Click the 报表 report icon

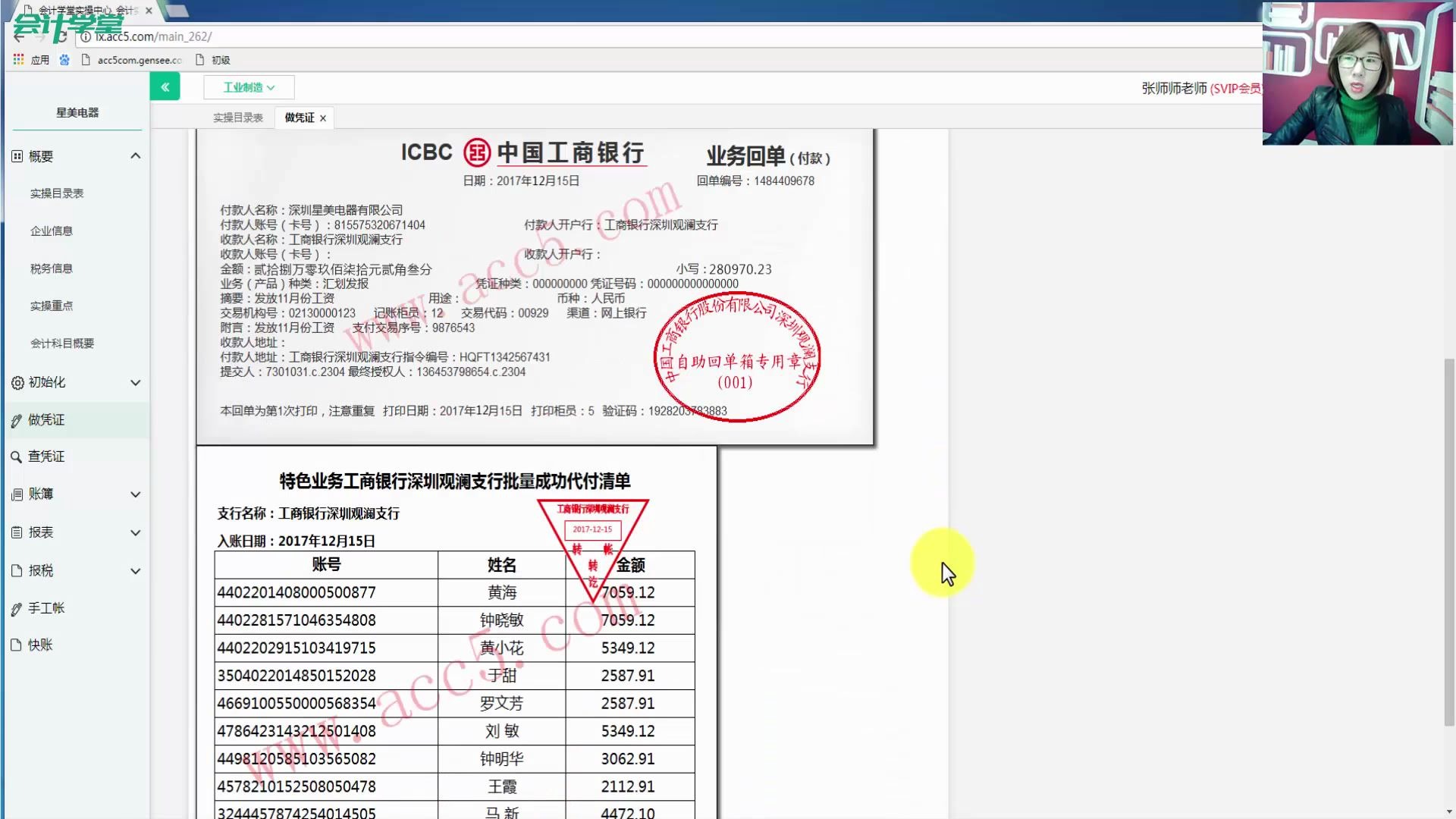tap(17, 532)
